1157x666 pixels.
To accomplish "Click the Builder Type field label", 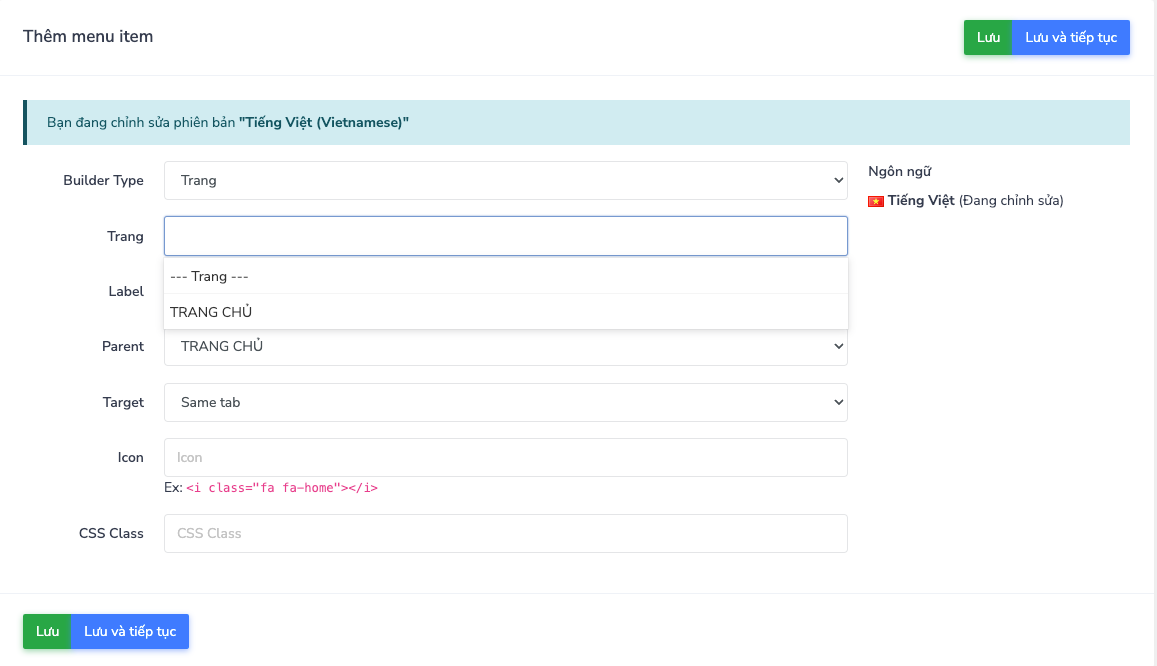I will coord(103,181).
